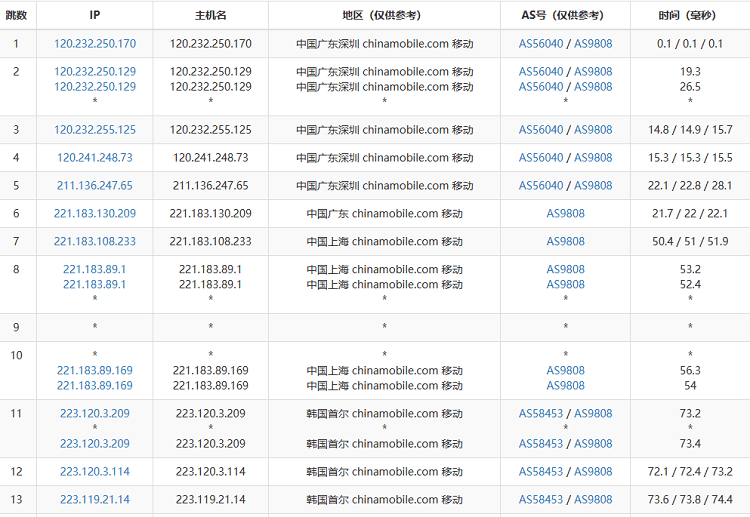Open AS56040 link in hop 4 row

[x=541, y=157]
